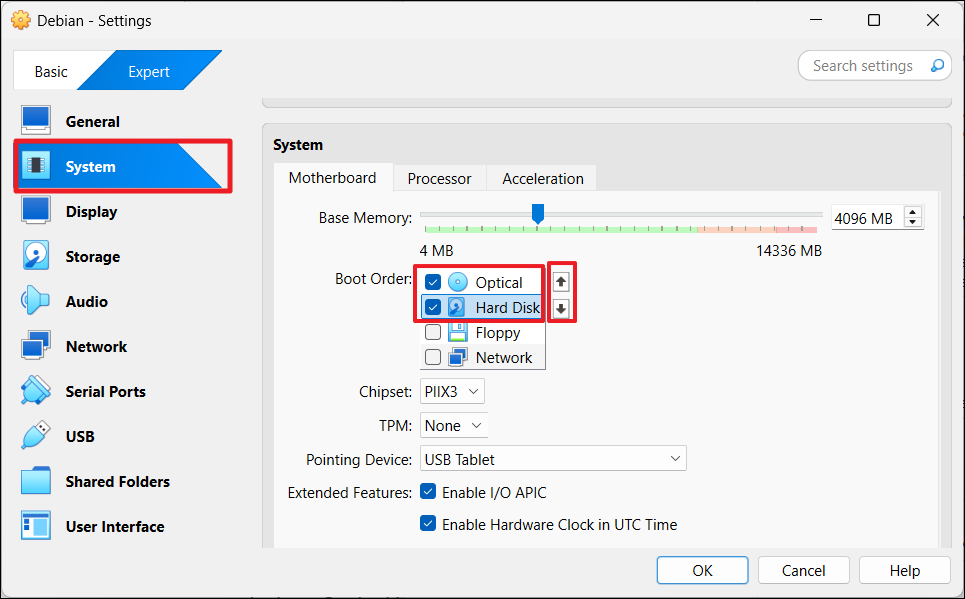Move boot item up with arrow
This screenshot has height=599, width=965.
[x=561, y=282]
